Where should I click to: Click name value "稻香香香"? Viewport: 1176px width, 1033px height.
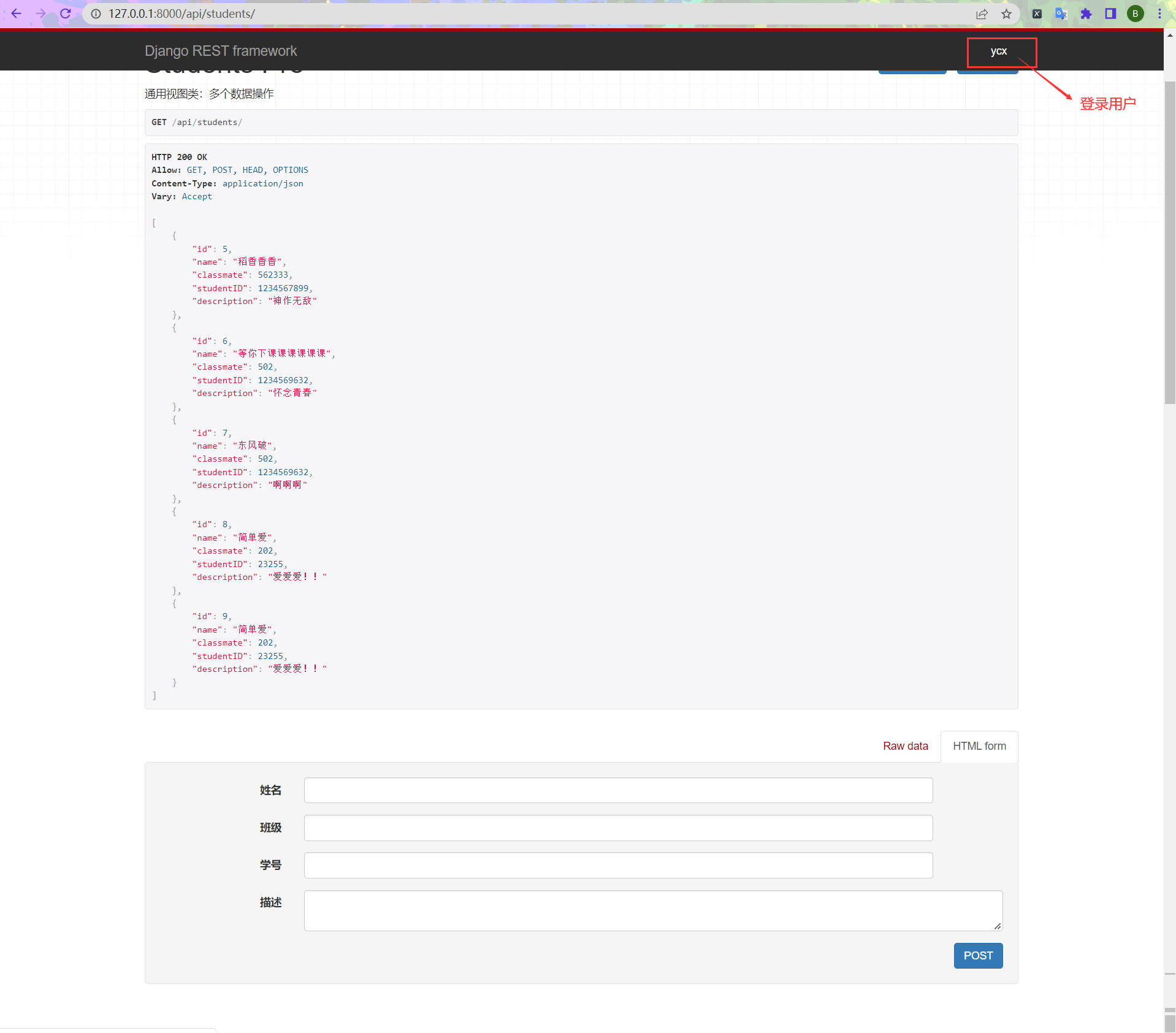pos(257,262)
